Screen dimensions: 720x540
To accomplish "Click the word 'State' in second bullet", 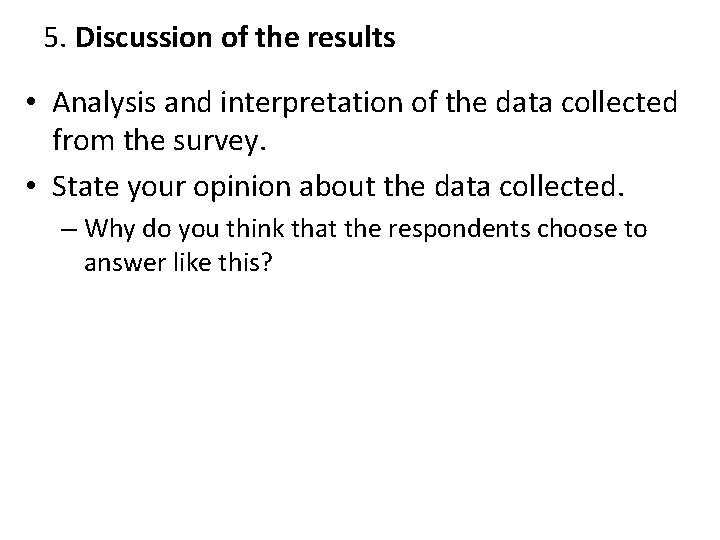I will (85, 186).
